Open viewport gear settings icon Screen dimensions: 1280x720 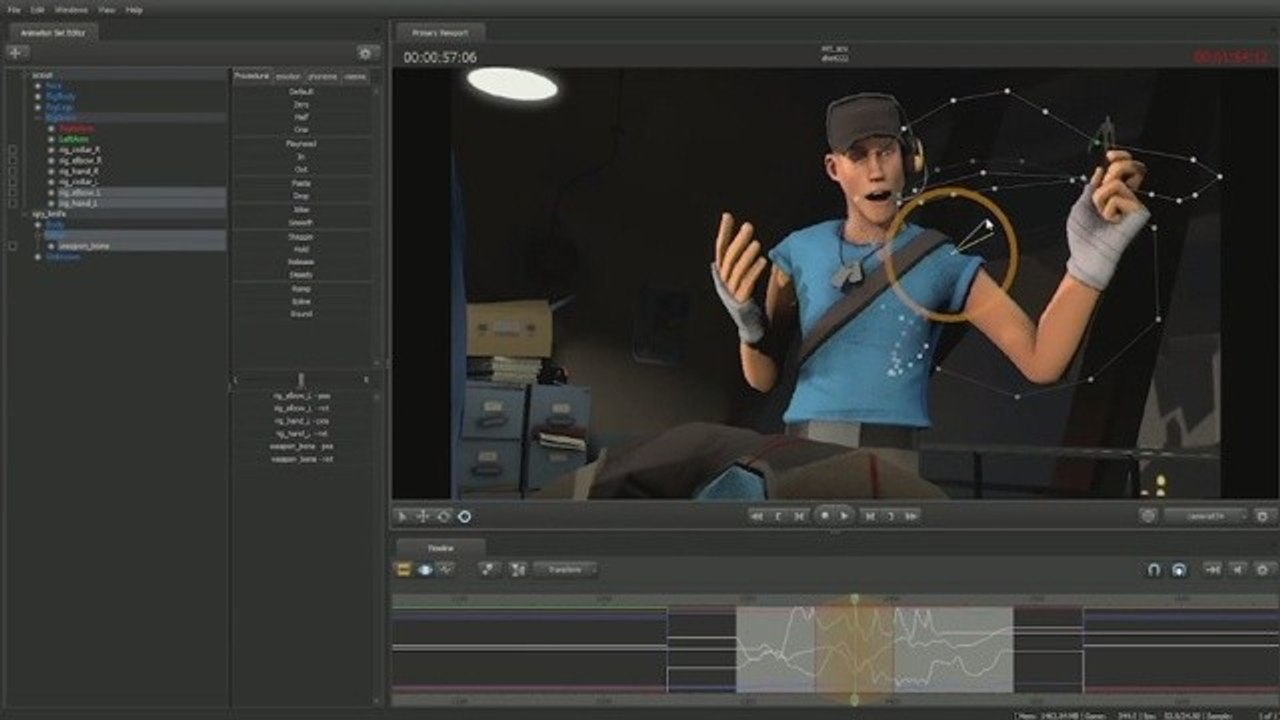point(1261,516)
